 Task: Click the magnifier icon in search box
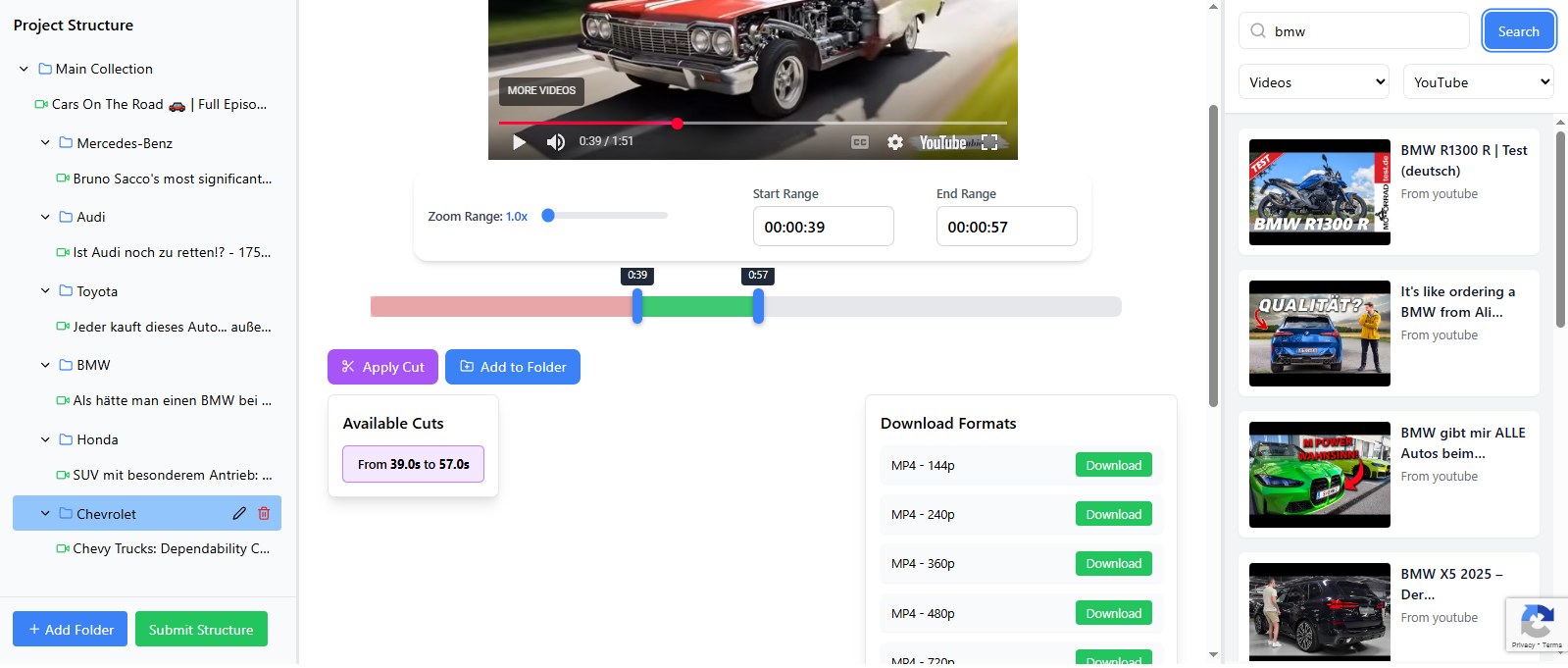1258,31
